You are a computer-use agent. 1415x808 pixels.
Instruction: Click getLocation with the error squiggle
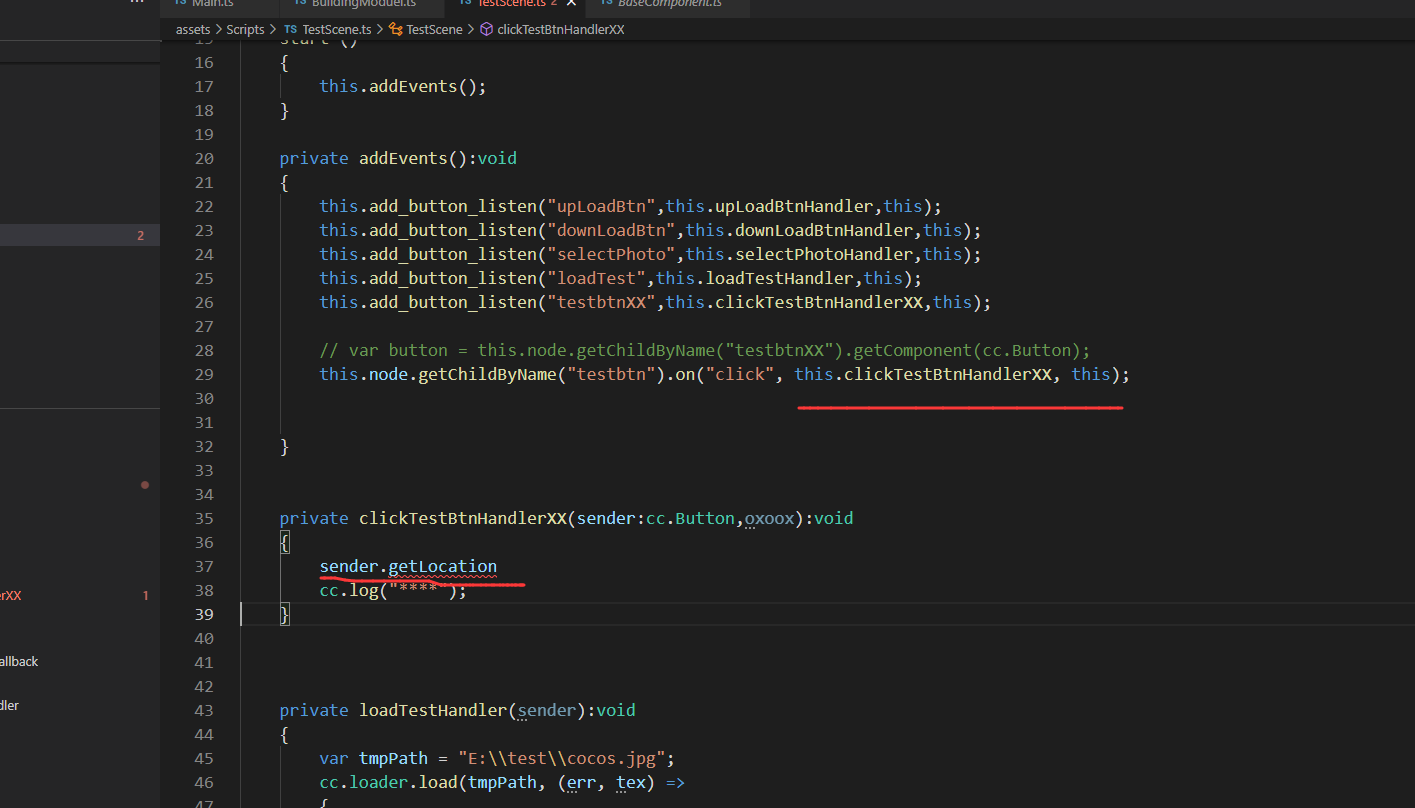(x=443, y=566)
